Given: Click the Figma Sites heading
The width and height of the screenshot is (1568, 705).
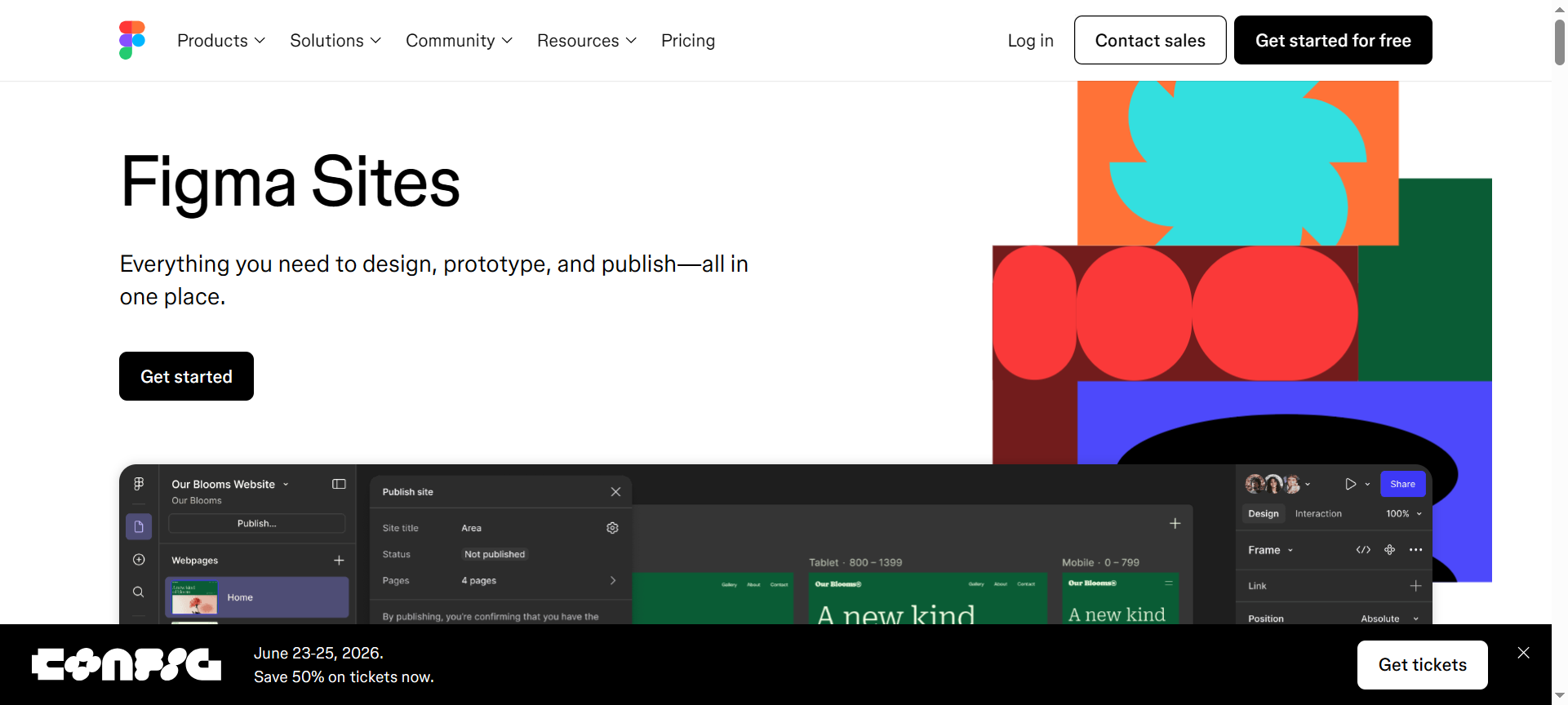Looking at the screenshot, I should coord(290,182).
